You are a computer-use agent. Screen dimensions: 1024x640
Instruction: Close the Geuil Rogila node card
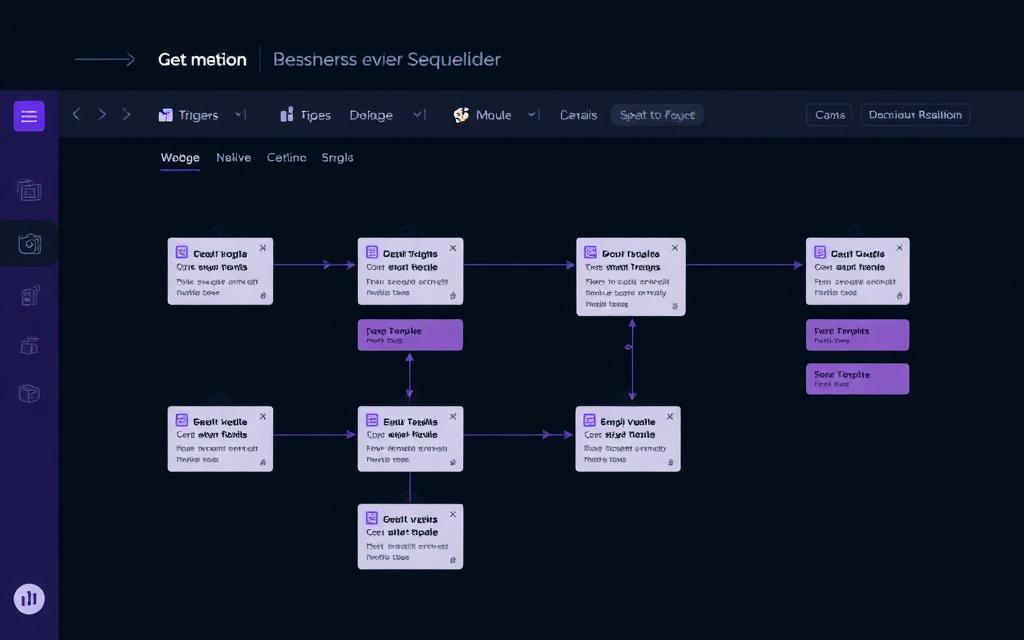point(263,248)
